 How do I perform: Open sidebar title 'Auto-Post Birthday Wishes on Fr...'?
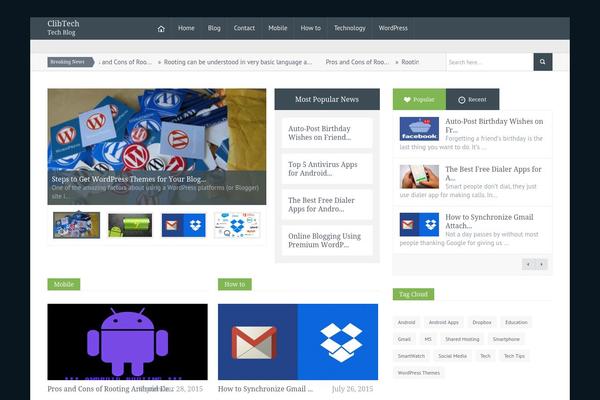494,126
